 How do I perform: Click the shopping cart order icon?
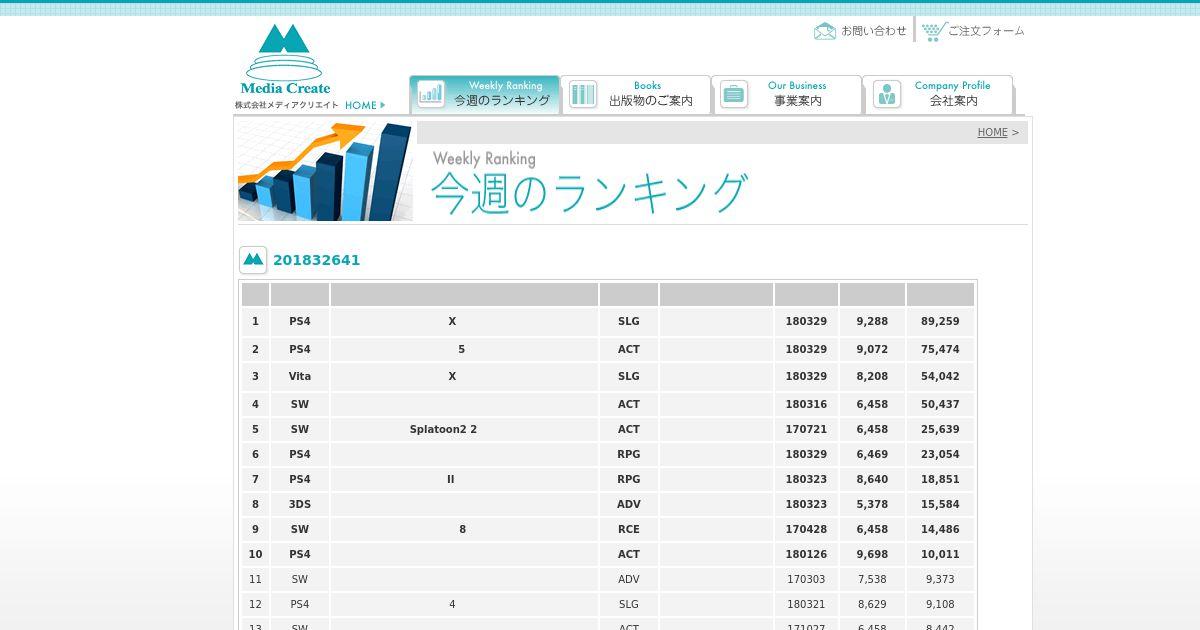tap(933, 31)
